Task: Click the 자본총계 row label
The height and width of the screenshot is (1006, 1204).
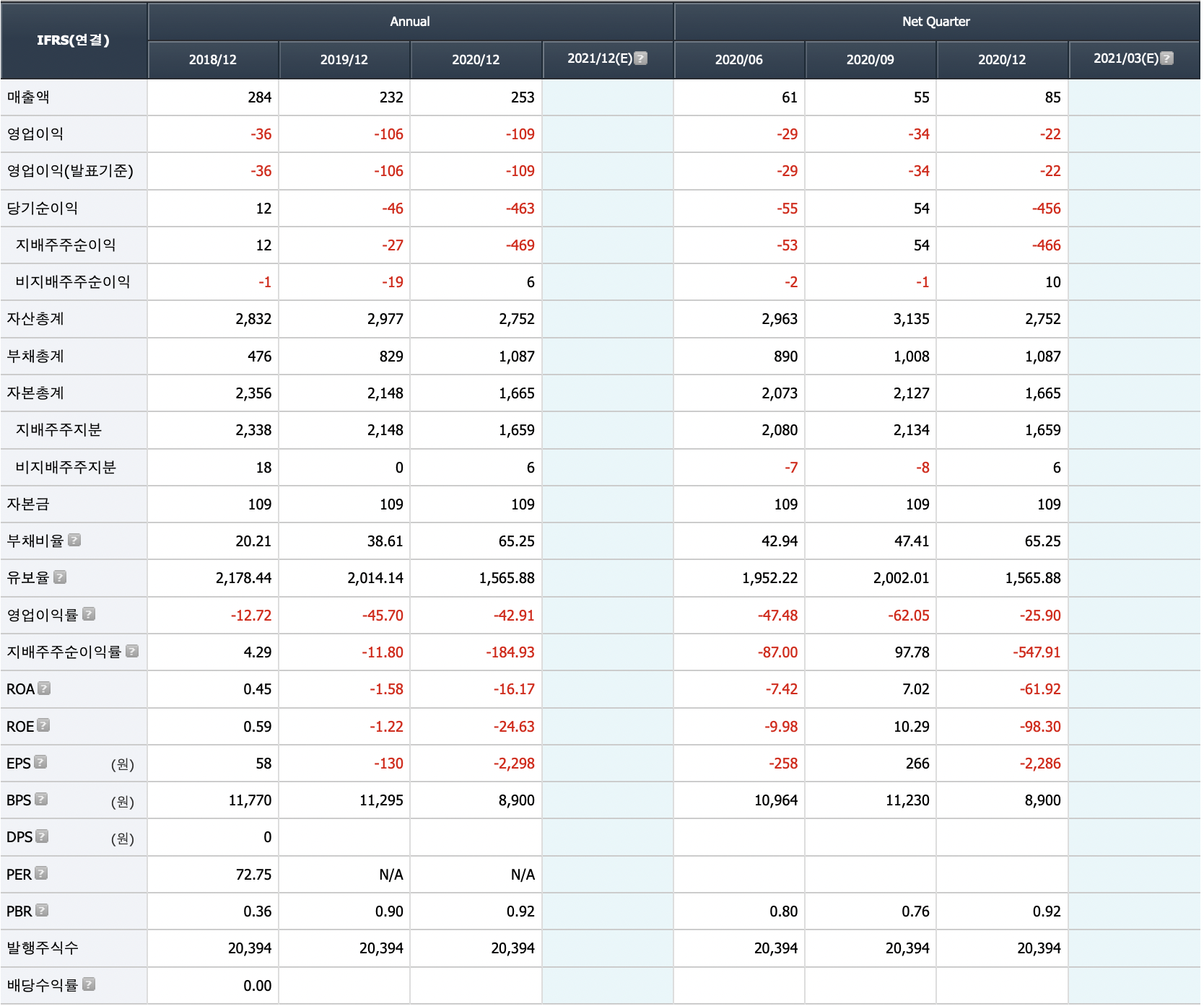Action: tap(35, 393)
